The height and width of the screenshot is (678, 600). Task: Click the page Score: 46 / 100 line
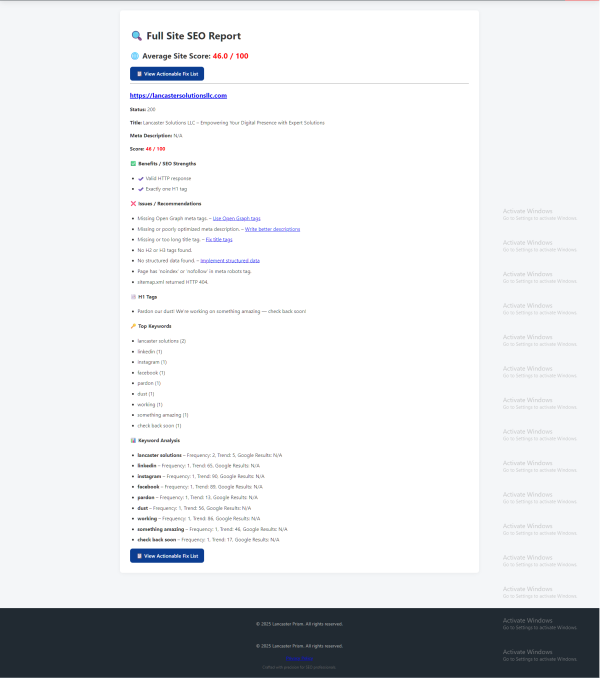(147, 149)
